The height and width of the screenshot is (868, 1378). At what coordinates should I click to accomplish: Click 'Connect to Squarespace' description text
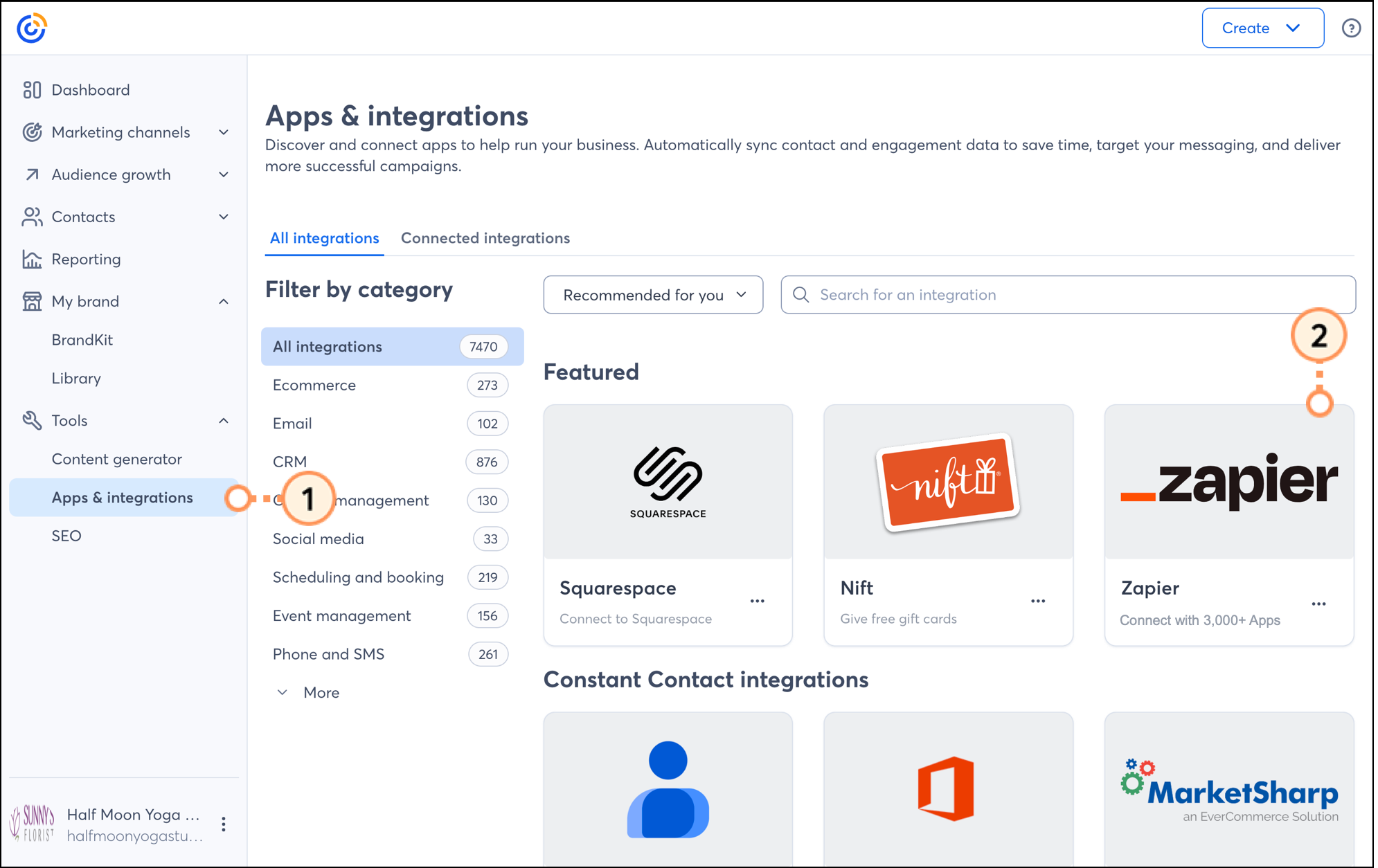(636, 619)
